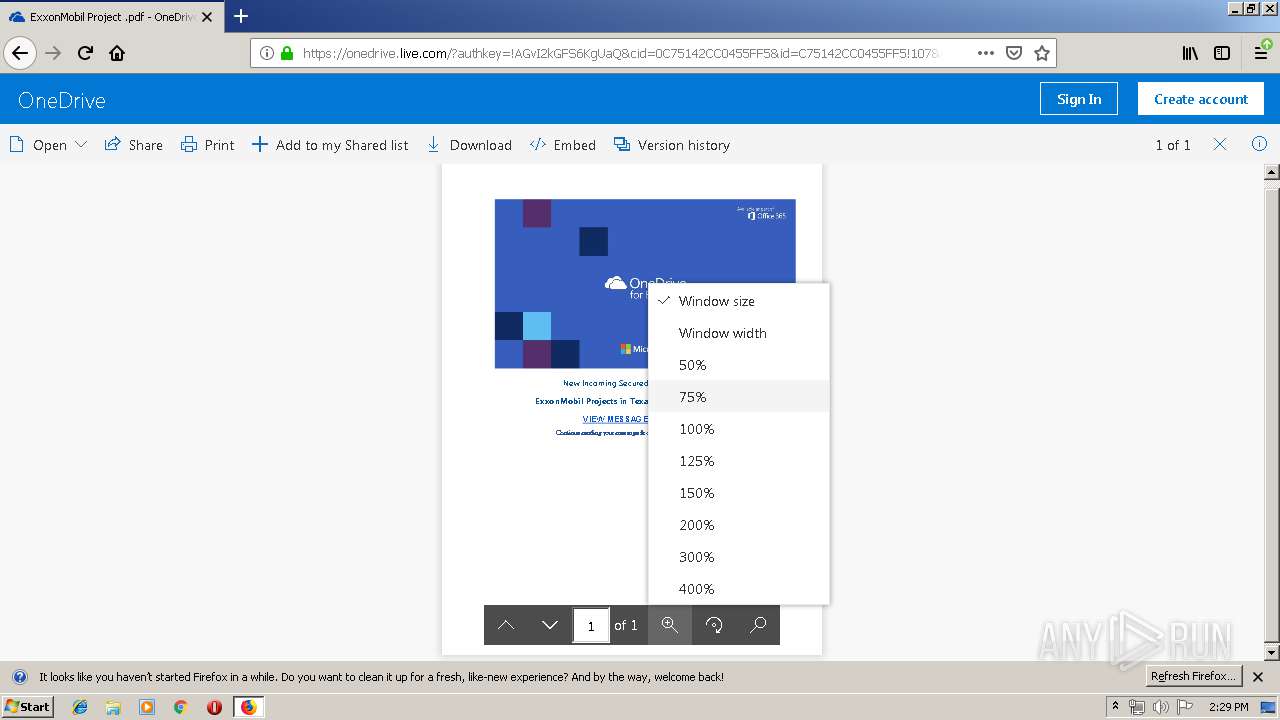The image size is (1280, 720).
Task: Dismiss the Firefox refresh notification
Action: pyautogui.click(x=1258, y=677)
